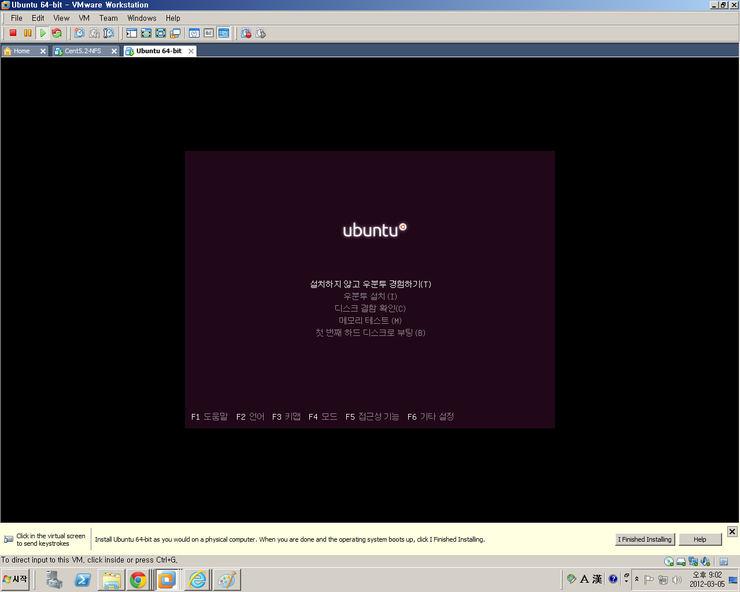Suspend the VM with the pause icon
Image resolution: width=740 pixels, height=592 pixels.
(x=28, y=33)
